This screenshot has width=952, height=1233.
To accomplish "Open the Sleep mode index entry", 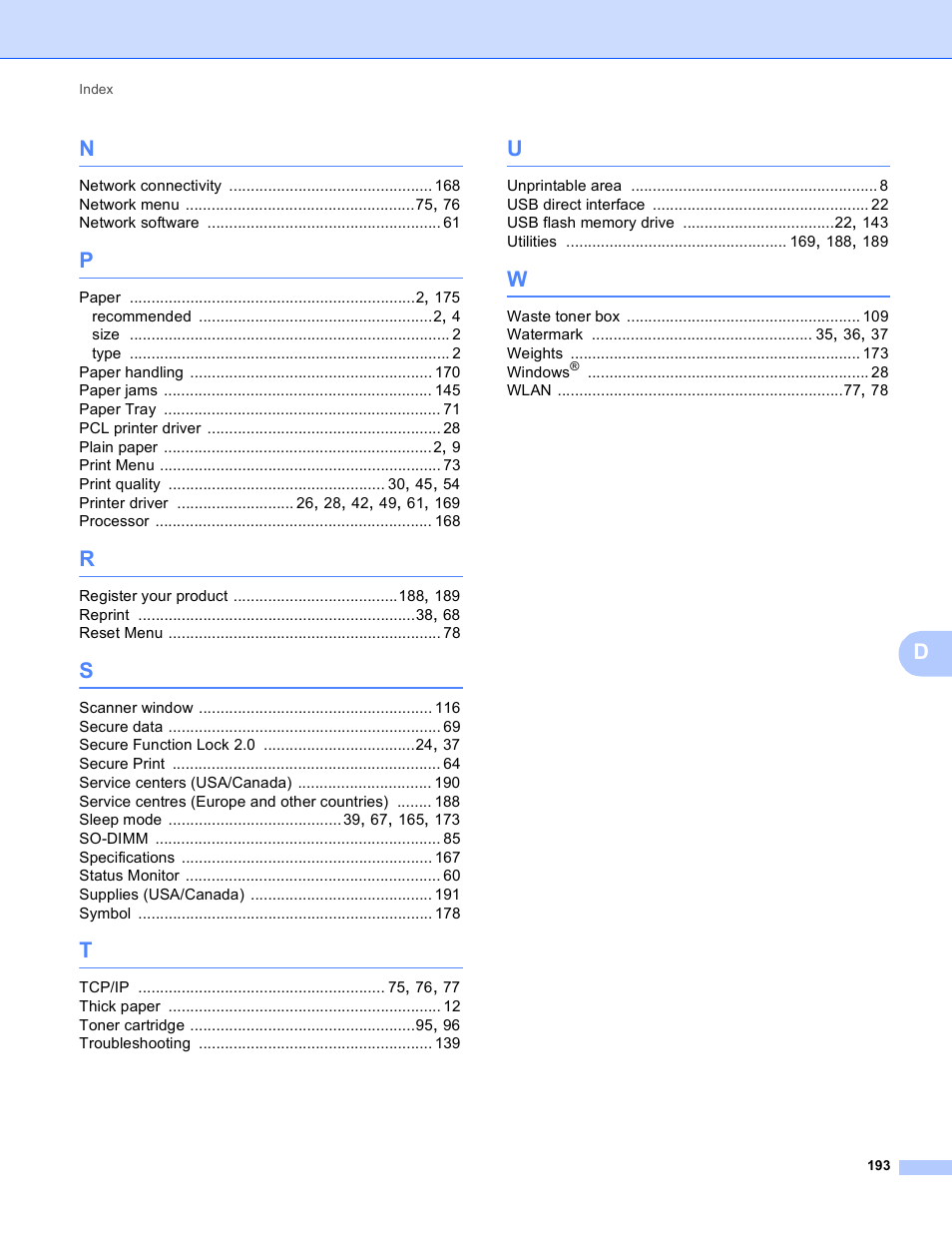I will [x=269, y=820].
